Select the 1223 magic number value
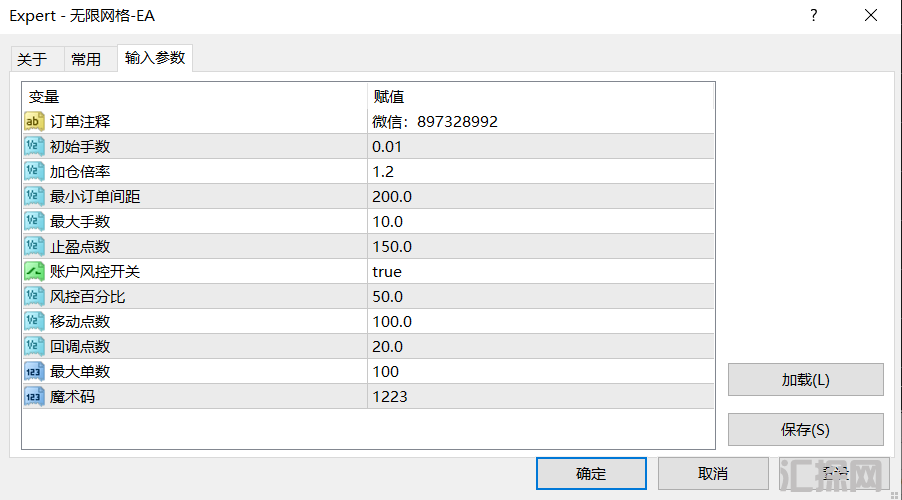Image resolution: width=902 pixels, height=500 pixels. coord(541,397)
